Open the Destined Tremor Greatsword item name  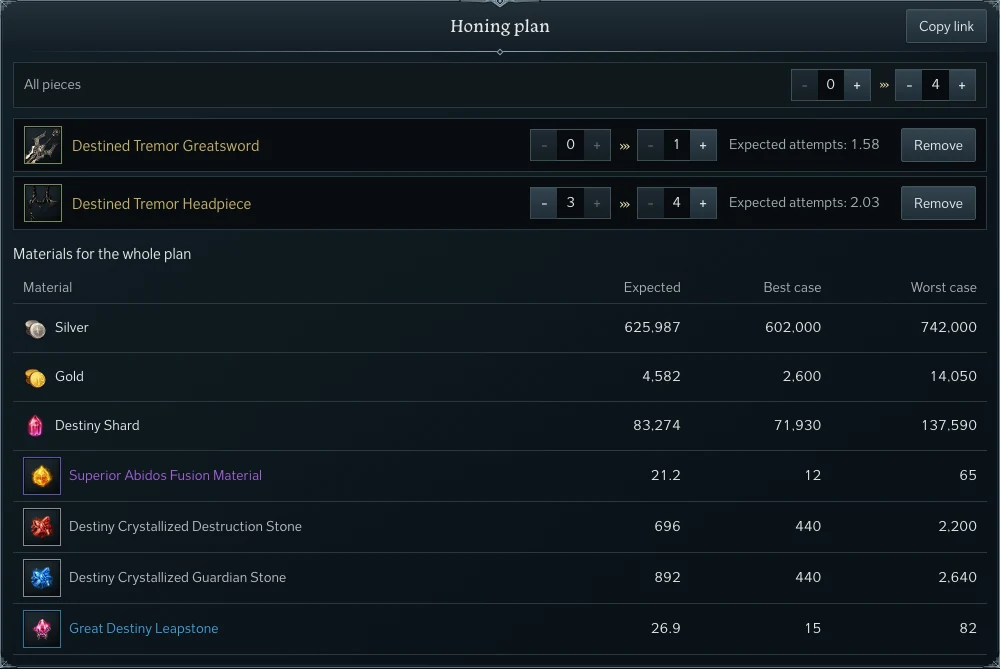point(165,145)
